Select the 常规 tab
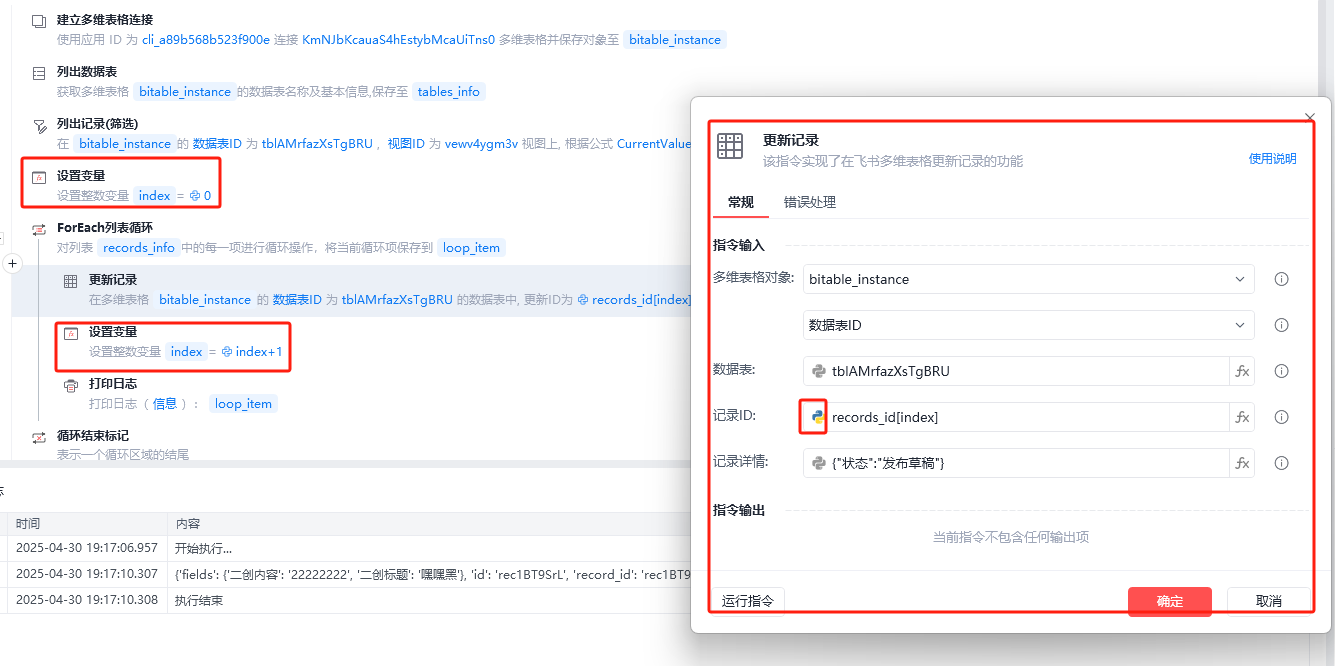 click(x=741, y=202)
